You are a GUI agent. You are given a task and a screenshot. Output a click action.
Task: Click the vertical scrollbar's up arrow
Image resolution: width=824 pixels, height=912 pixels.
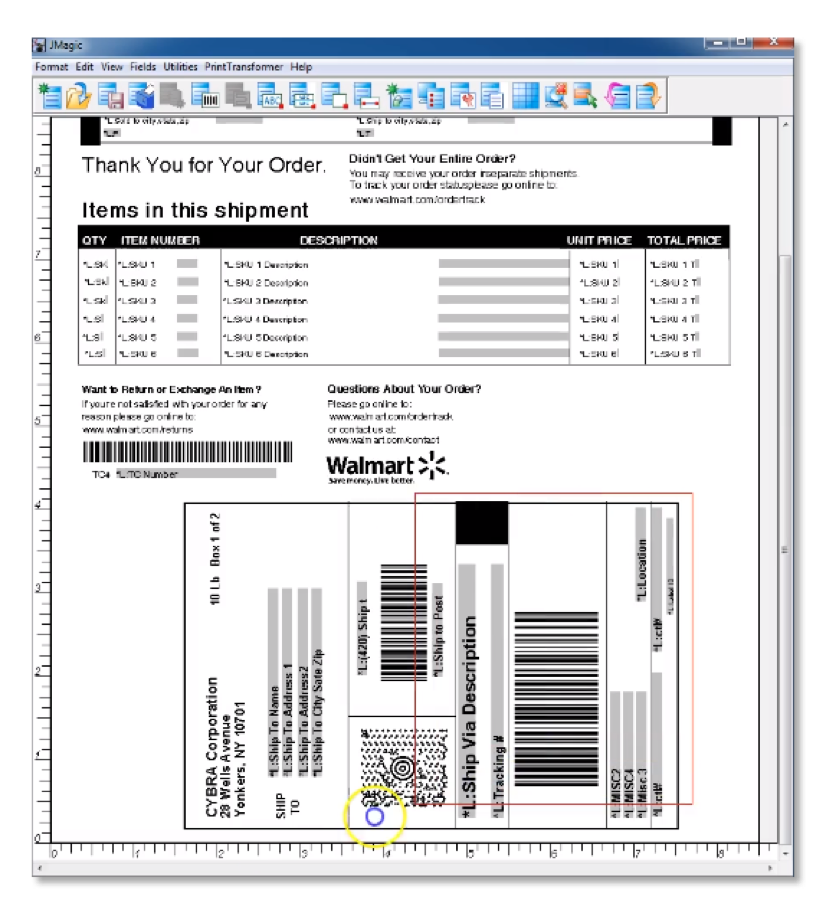[786, 124]
